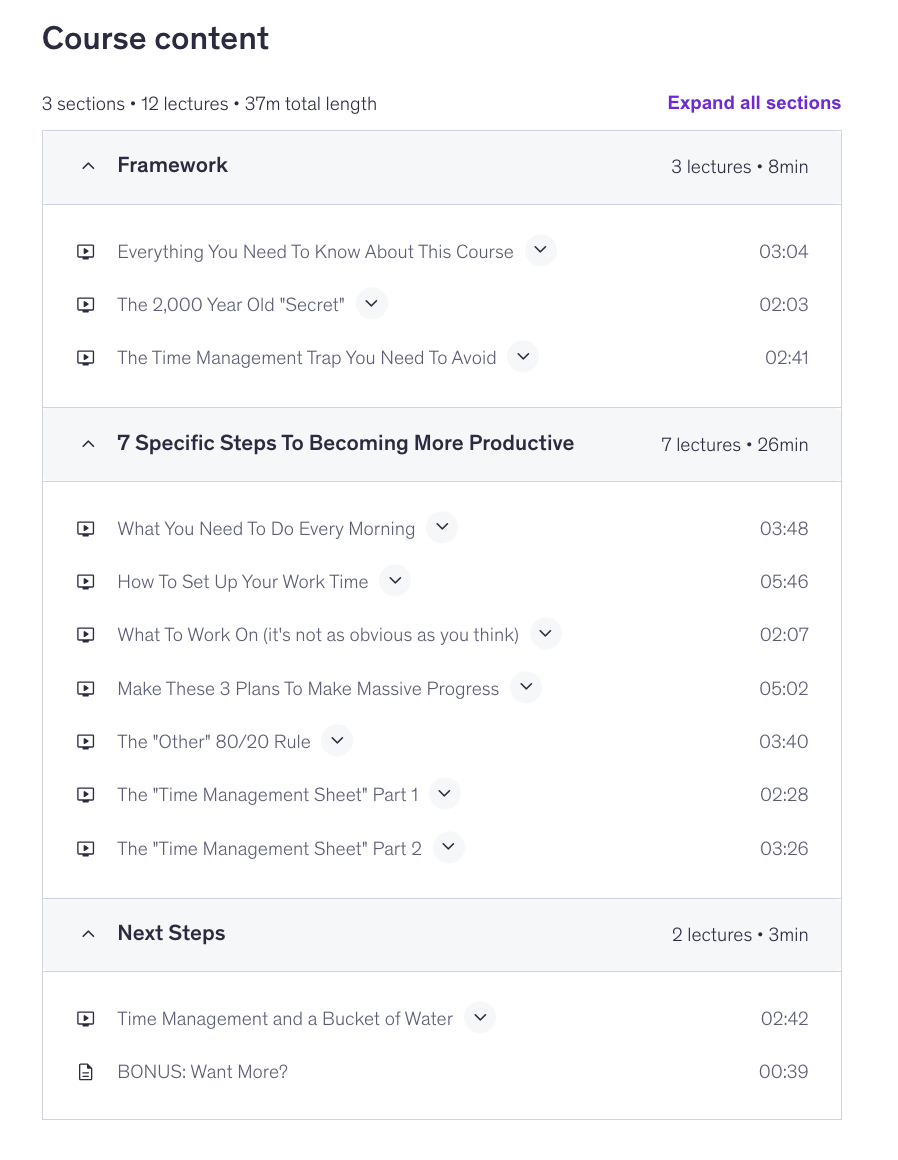This screenshot has width=898, height=1160.
Task: Click "Expand all sections" link
Action: [x=754, y=103]
